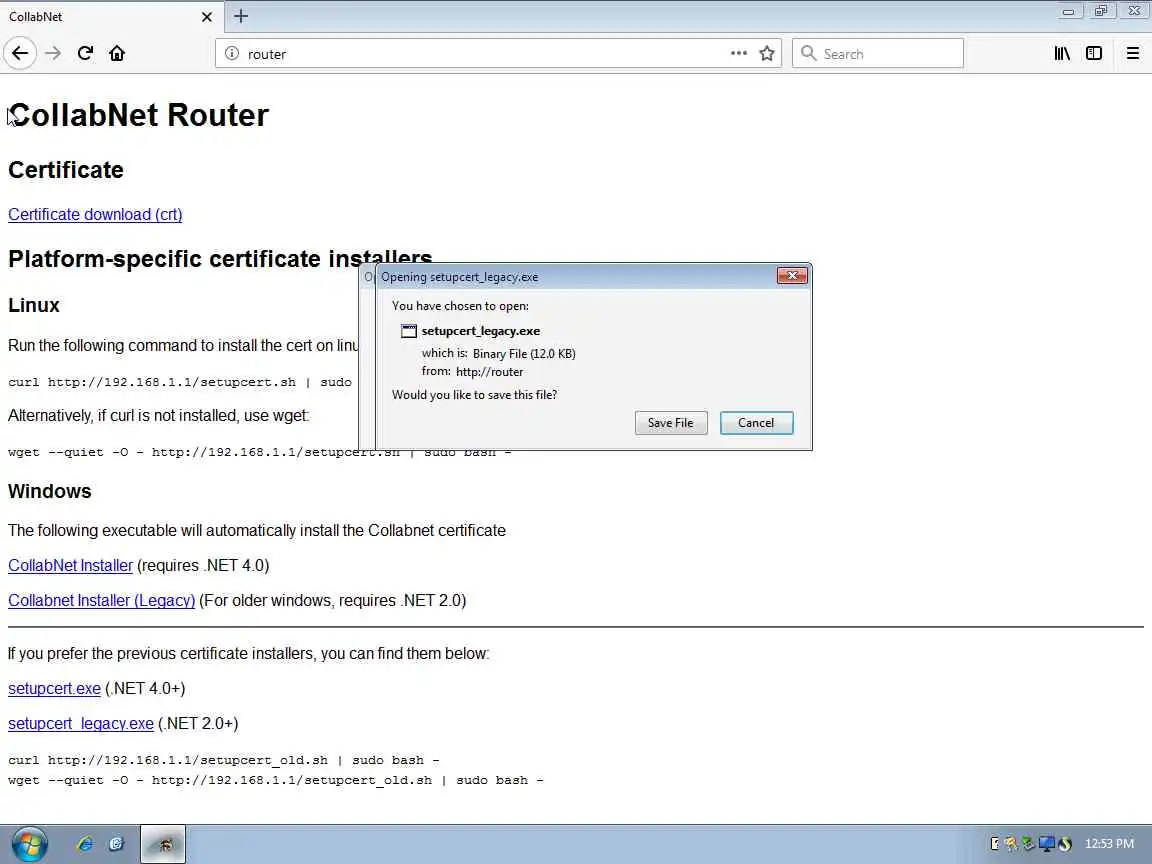The height and width of the screenshot is (864, 1152).
Task: Click the wget setupcert_old.sh command line
Action: (276, 780)
